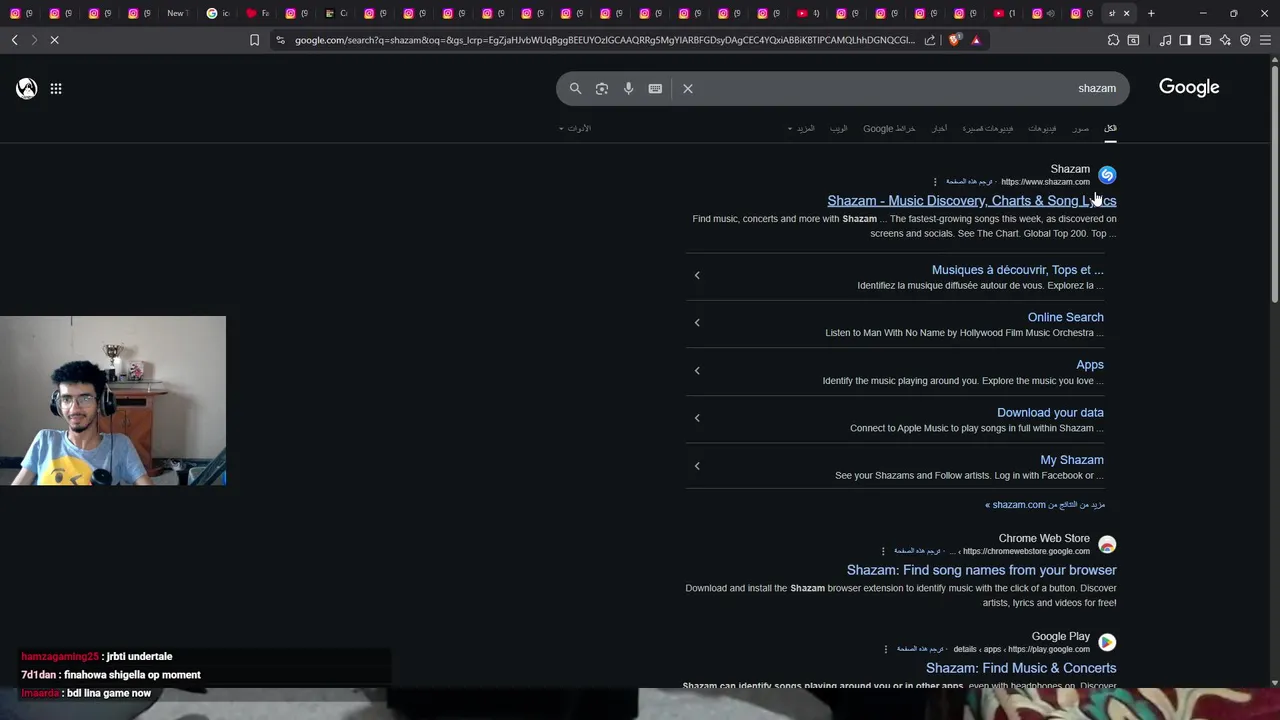Screen dimensions: 1280x720
Task: Open Shazam: Find Music & Concerts link
Action: [1021, 668]
